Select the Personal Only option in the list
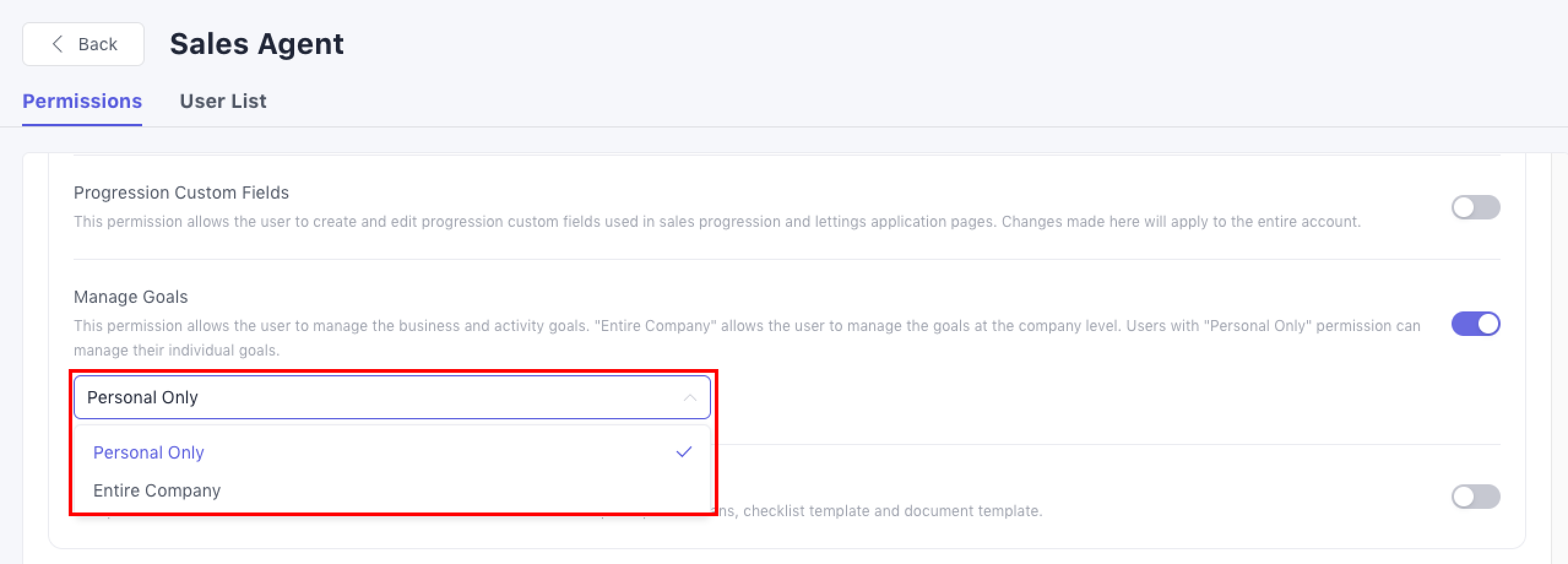The width and height of the screenshot is (1568, 564). (x=149, y=452)
